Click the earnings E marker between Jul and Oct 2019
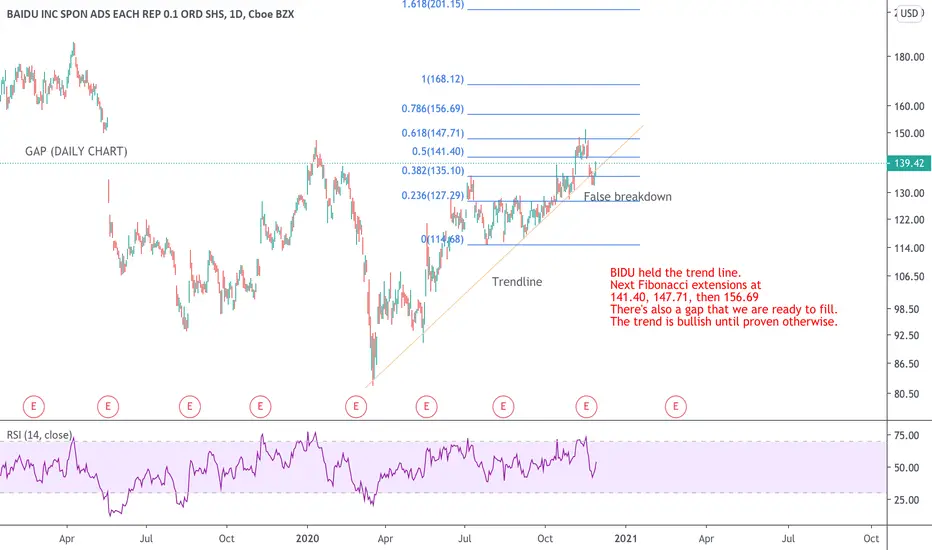932x550 pixels. [x=190, y=407]
